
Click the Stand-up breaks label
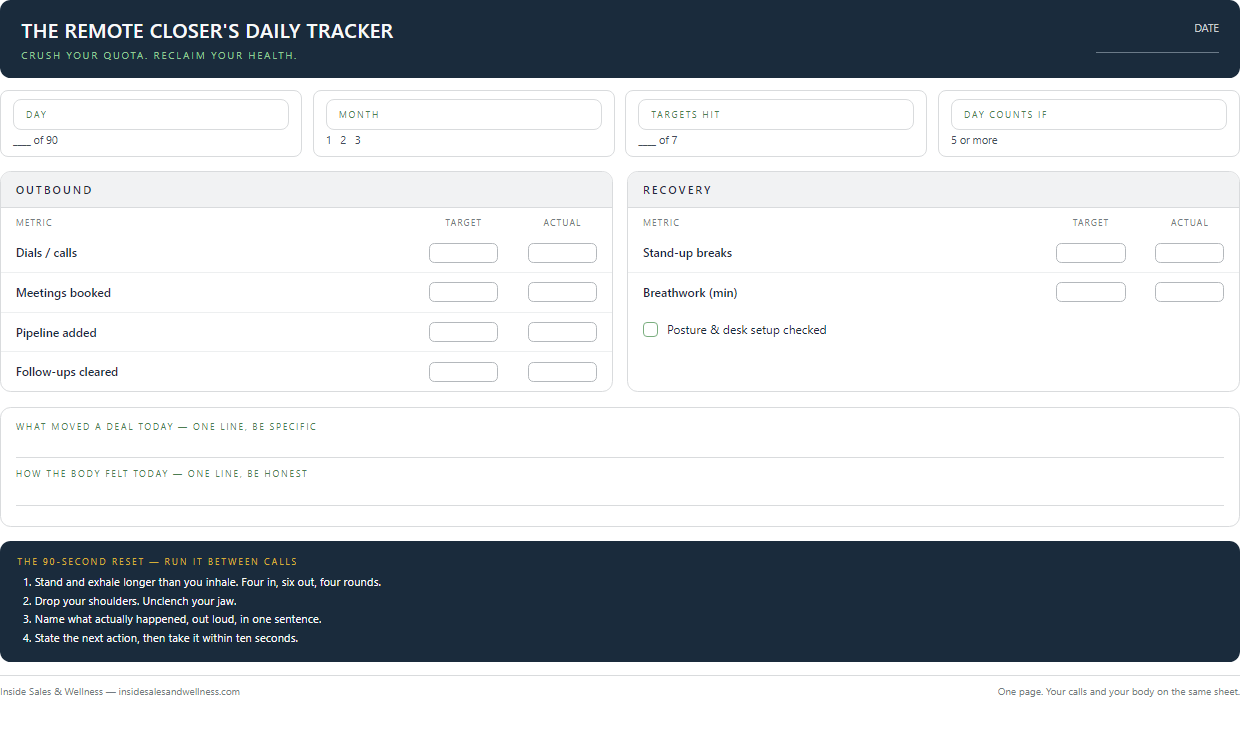click(x=688, y=253)
